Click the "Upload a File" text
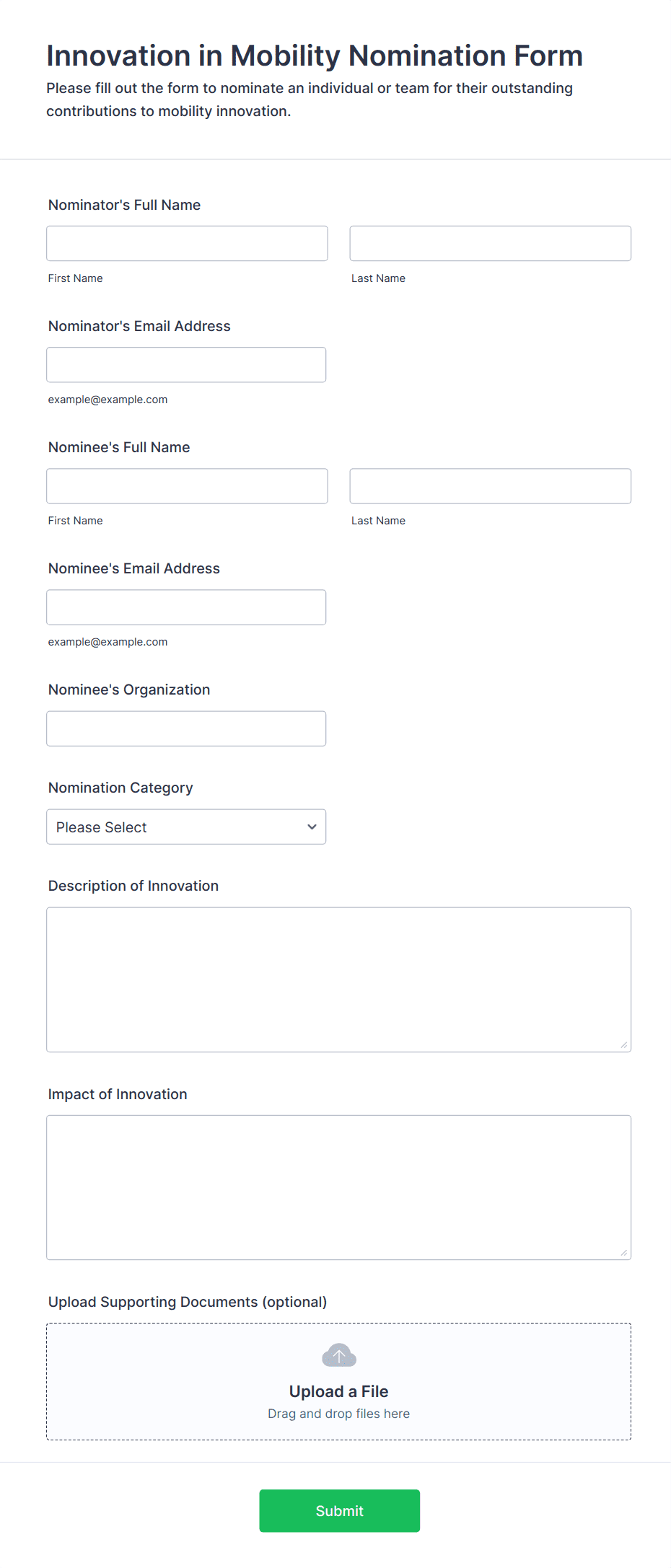 click(x=338, y=1391)
